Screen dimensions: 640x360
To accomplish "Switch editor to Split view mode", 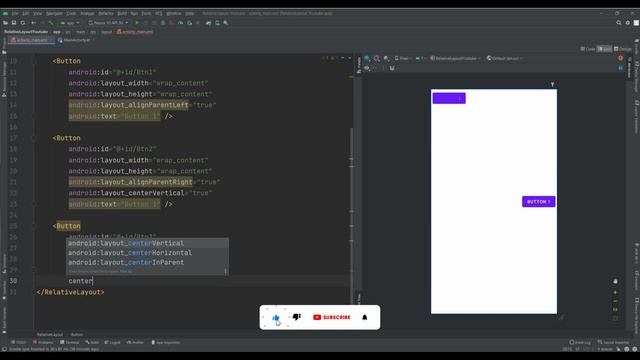I will tap(604, 49).
